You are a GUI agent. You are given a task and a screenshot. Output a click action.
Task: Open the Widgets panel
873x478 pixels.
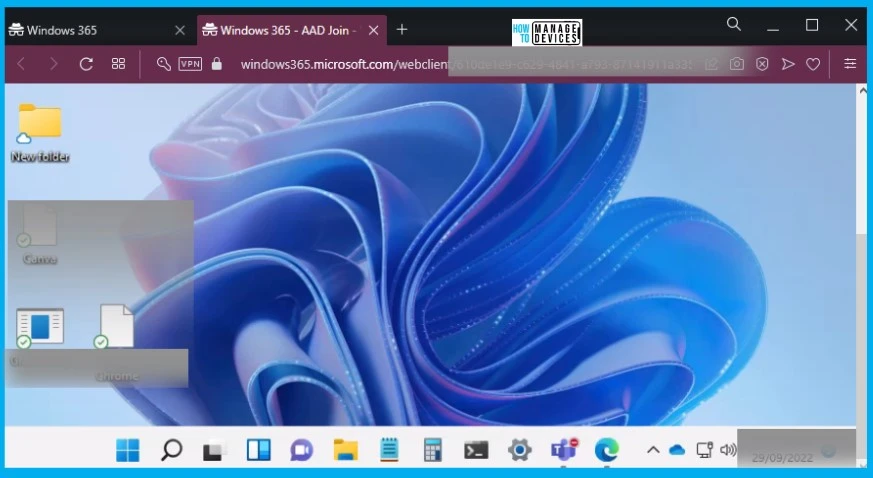pos(258,450)
